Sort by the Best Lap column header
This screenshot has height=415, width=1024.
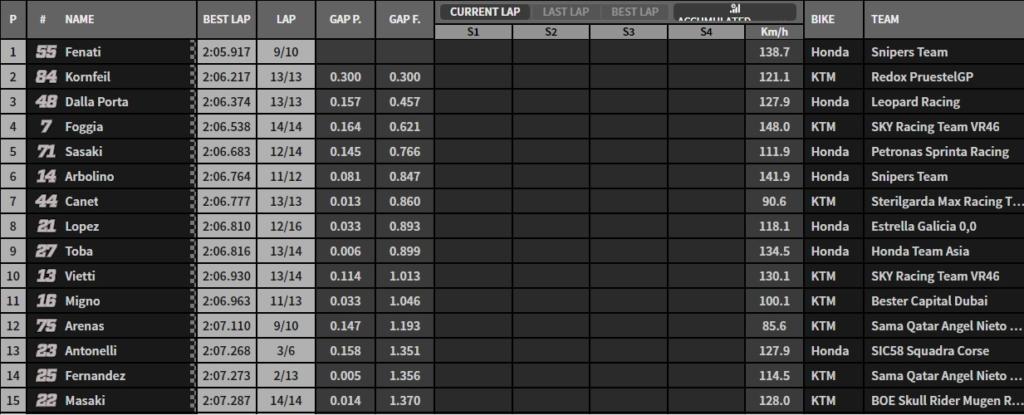click(219, 19)
